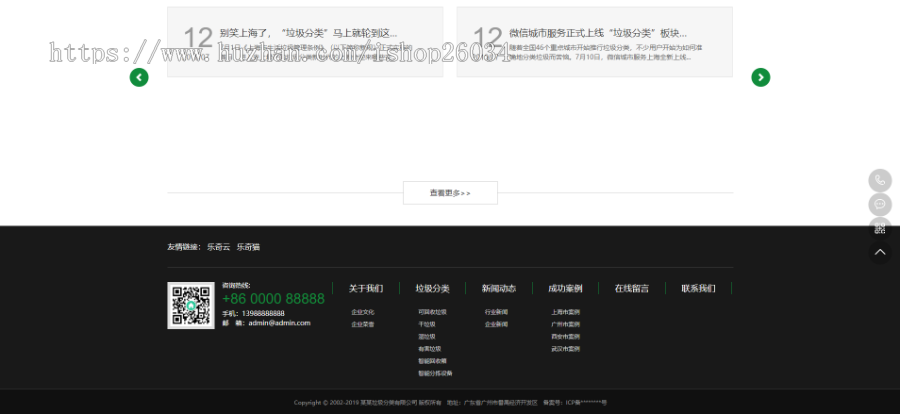Click the Copyright 2002-2019 text
The height and width of the screenshot is (414, 900).
pos(367,403)
